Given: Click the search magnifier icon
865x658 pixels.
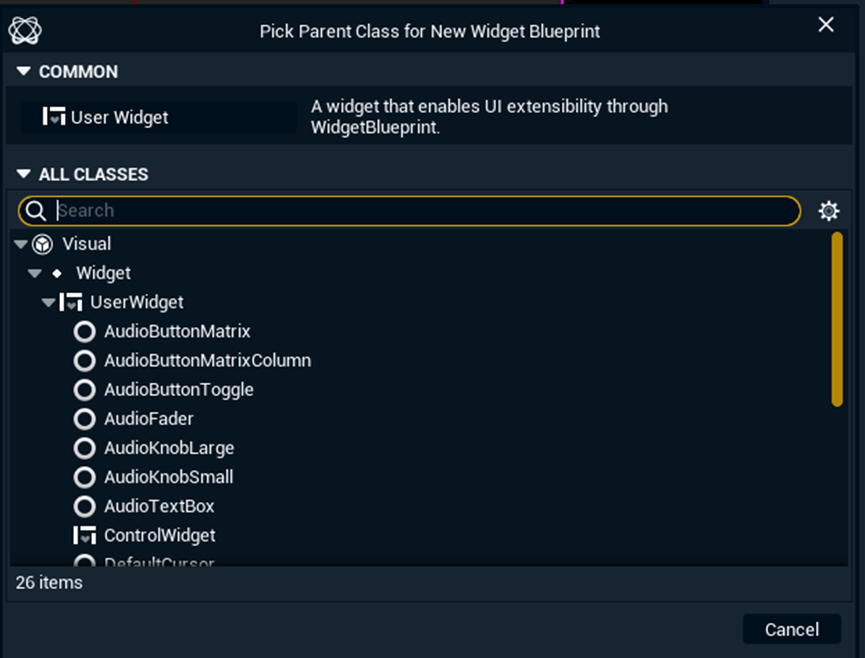Looking at the screenshot, I should 36,211.
